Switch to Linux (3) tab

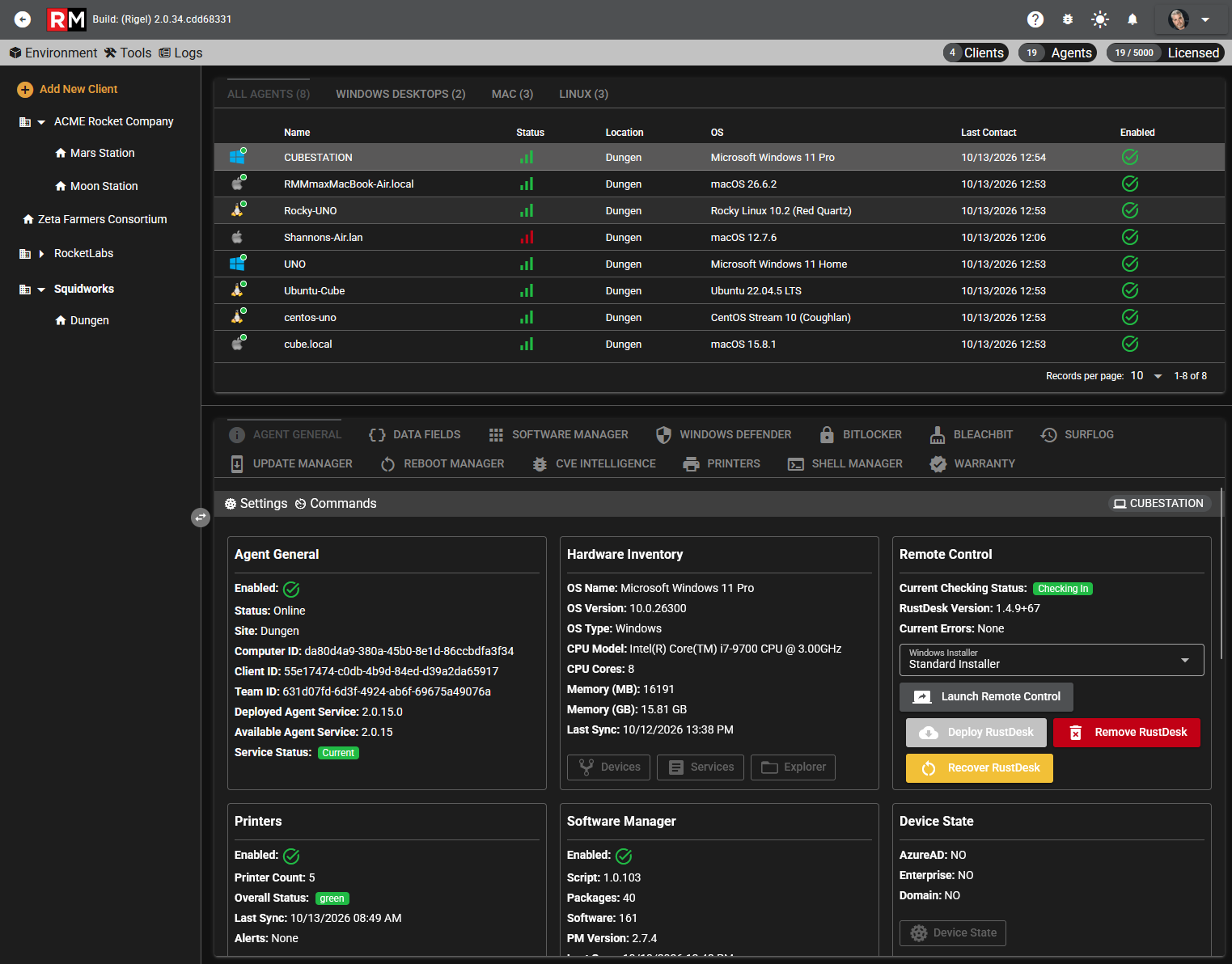pos(584,94)
